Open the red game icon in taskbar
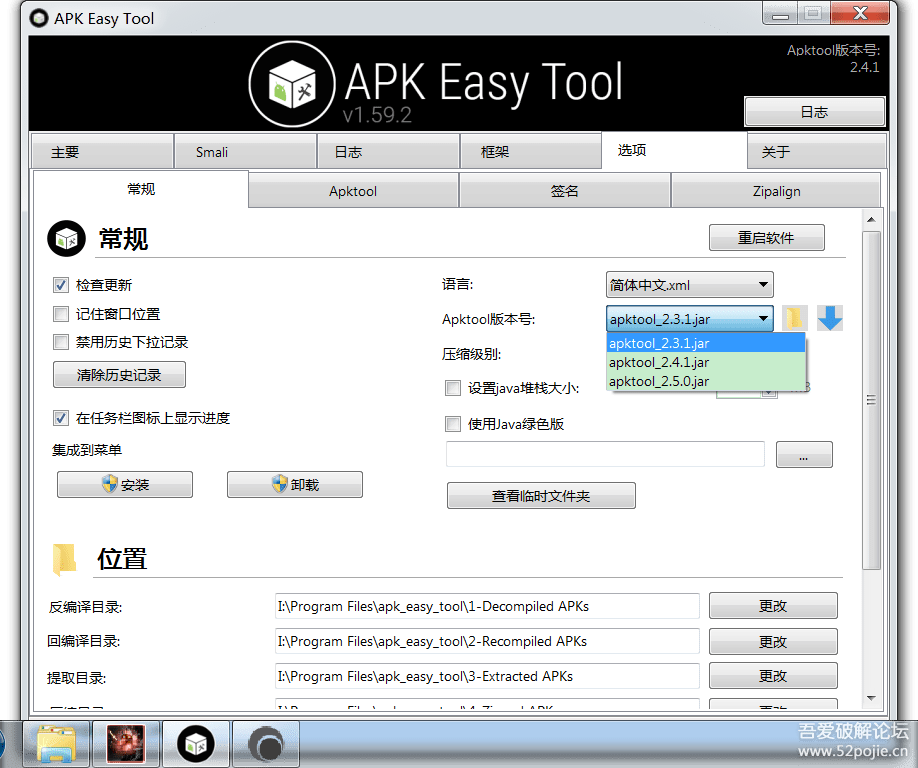This screenshot has height=768, width=918. [x=126, y=744]
